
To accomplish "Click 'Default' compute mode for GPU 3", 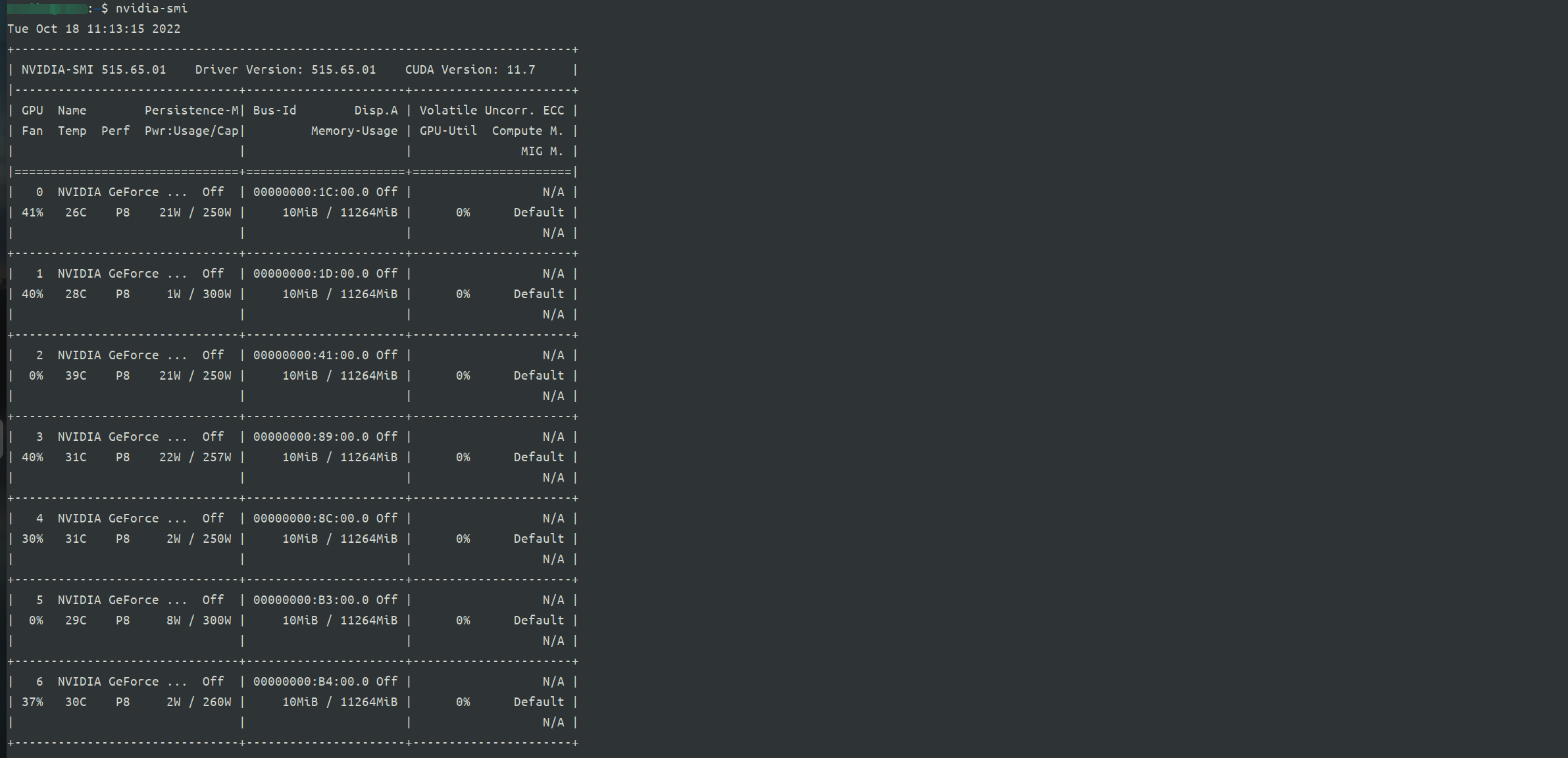I will [539, 457].
